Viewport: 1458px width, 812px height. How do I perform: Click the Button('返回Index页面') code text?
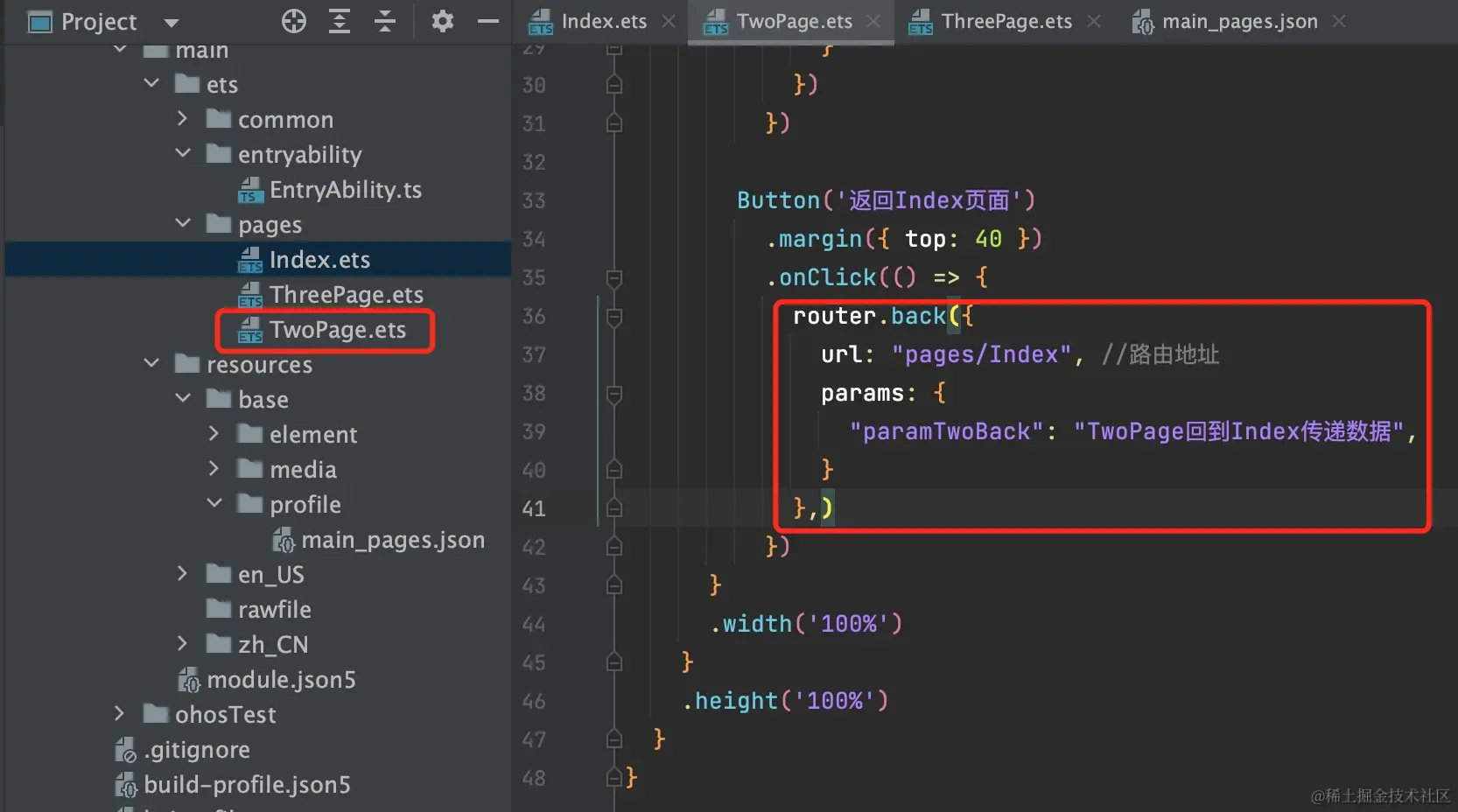887,200
